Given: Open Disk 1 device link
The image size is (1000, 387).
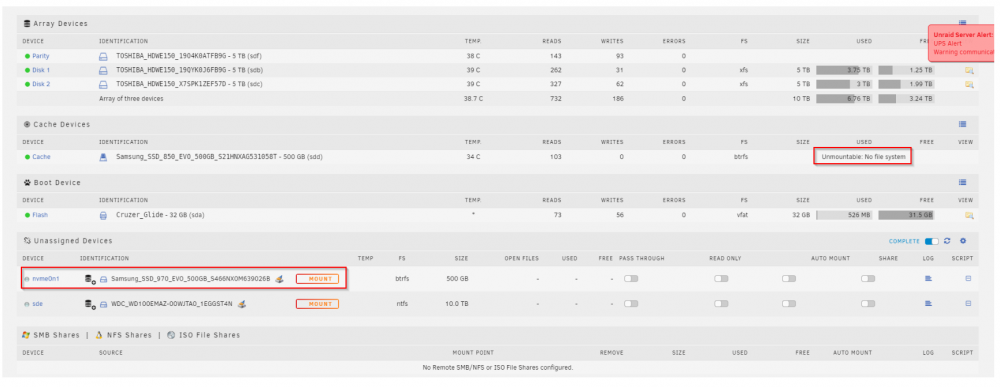Looking at the screenshot, I should tap(41, 70).
